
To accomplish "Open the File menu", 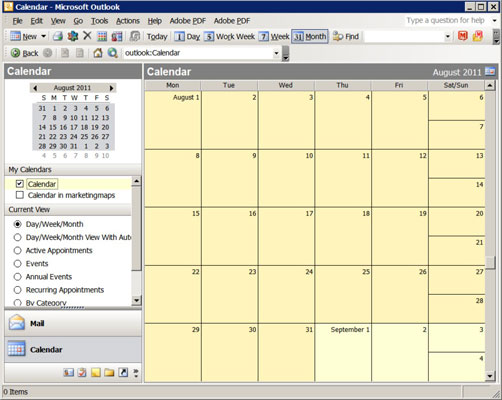I will (17, 21).
